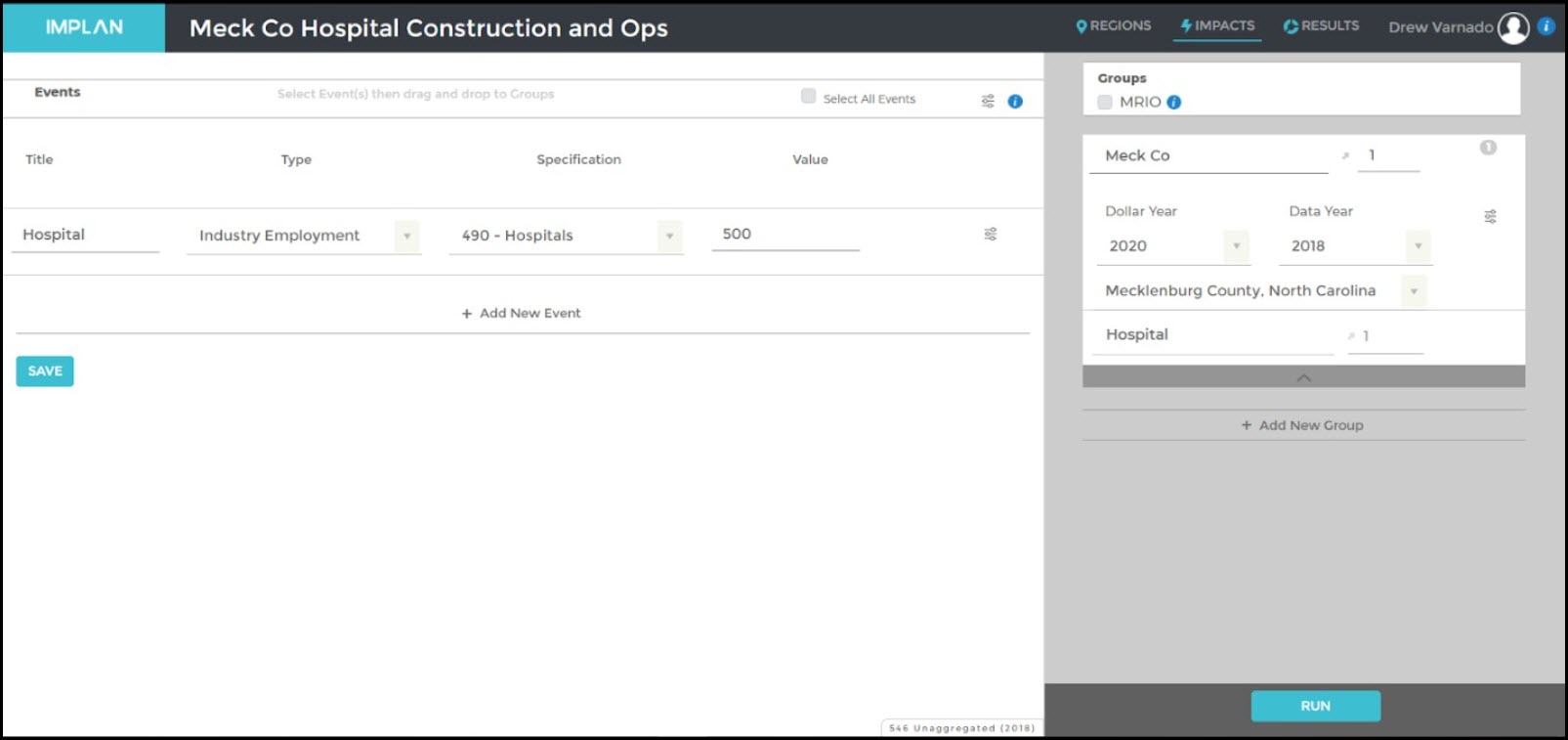Edit the Meck Co group name field
The image size is (1568, 740).
click(x=1208, y=155)
